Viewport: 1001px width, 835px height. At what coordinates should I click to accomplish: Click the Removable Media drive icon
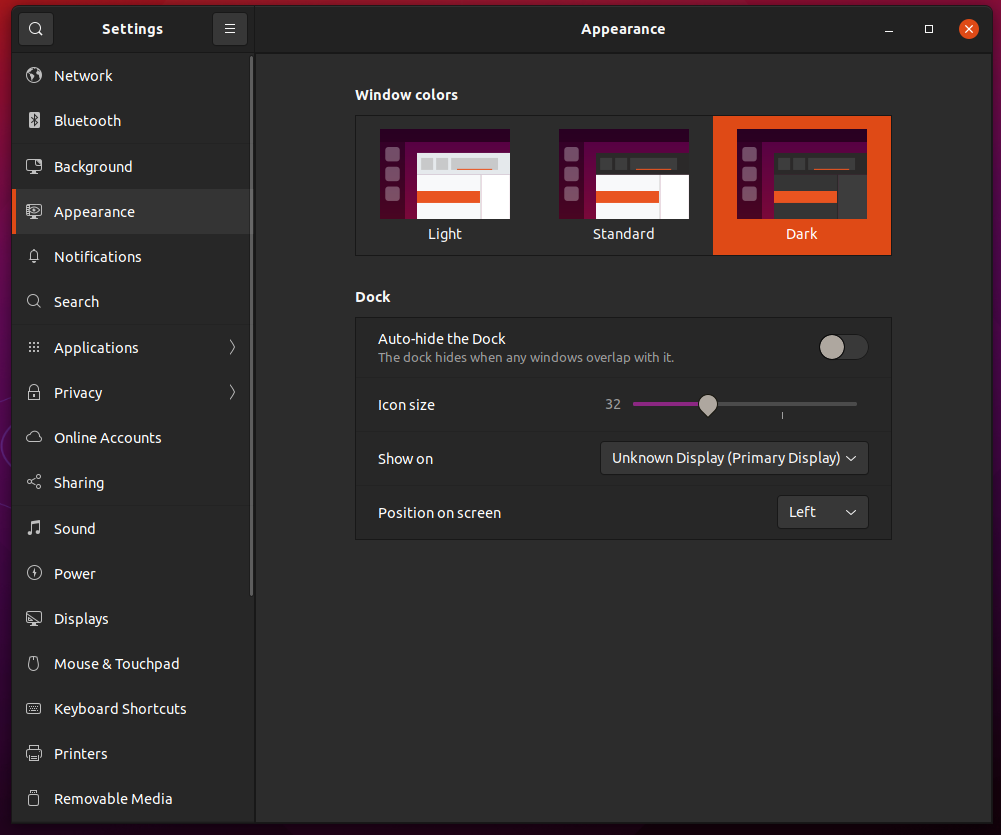point(34,799)
